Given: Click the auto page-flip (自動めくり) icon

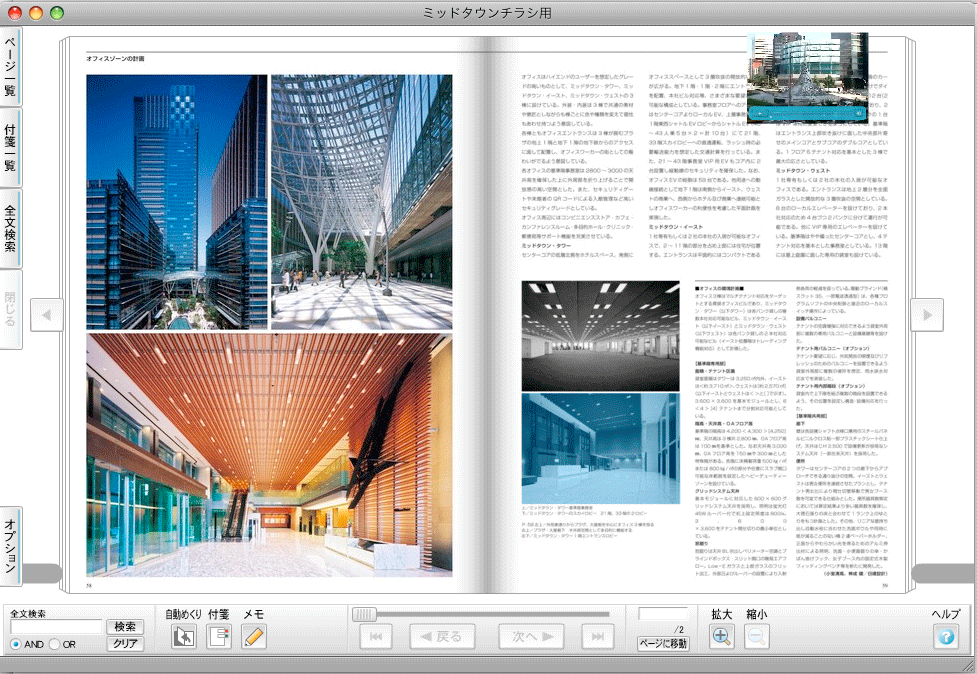Looking at the screenshot, I should click(183, 637).
